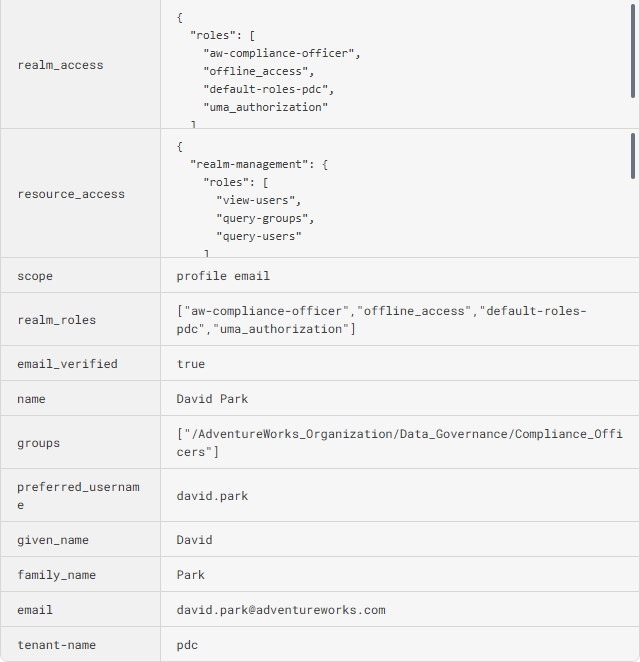Click the realm_access JSON scrollbar
Image resolution: width=640 pixels, height=662 pixels.
pos(633,52)
